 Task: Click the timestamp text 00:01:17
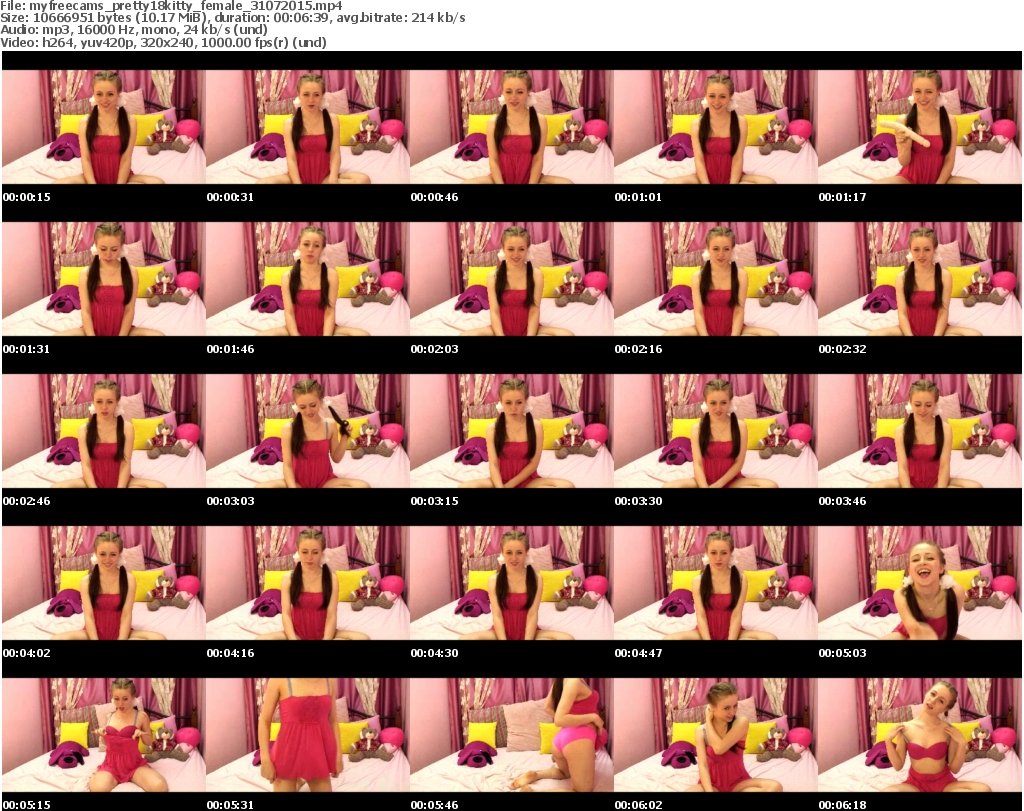(842, 197)
